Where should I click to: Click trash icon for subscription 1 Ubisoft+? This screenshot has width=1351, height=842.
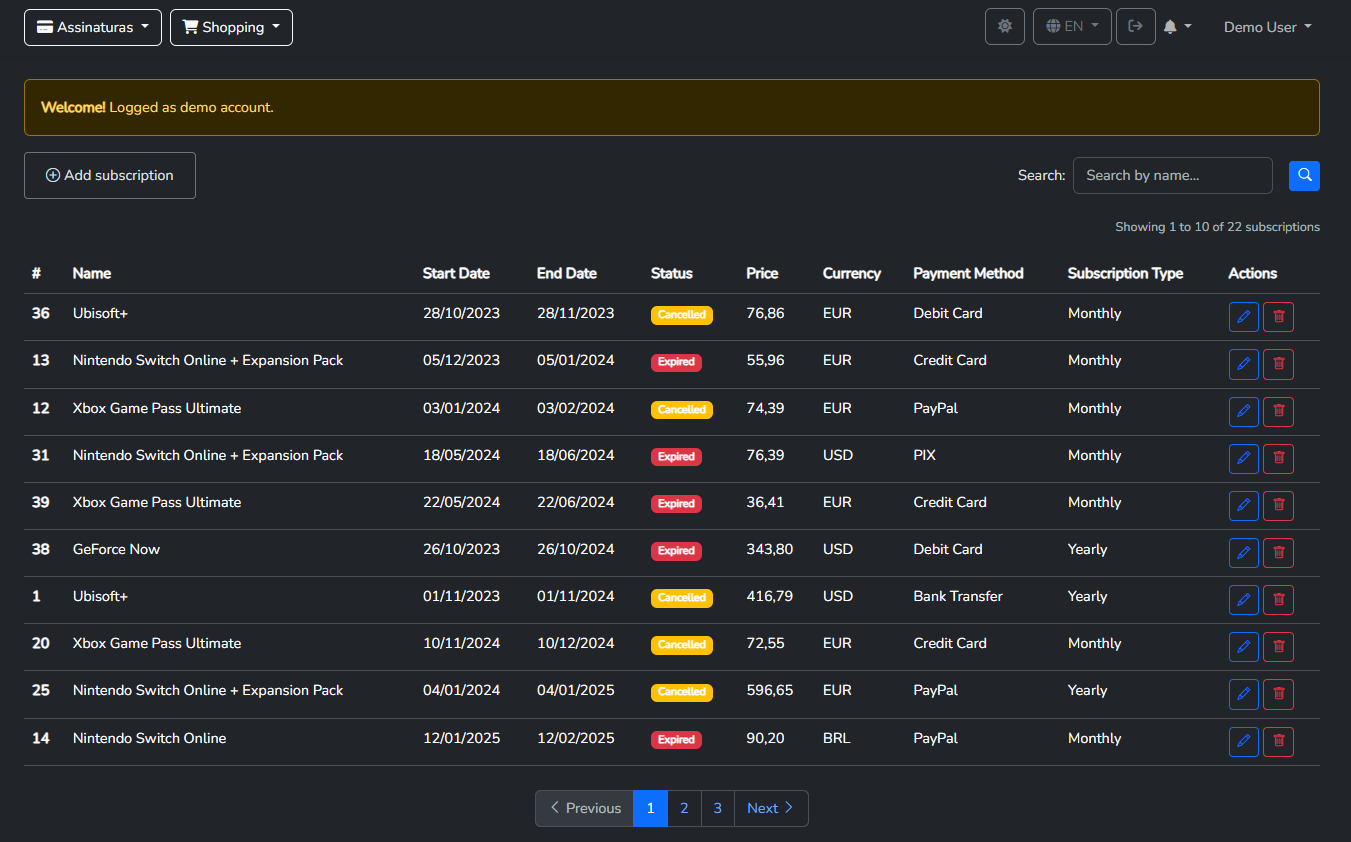pyautogui.click(x=1278, y=600)
